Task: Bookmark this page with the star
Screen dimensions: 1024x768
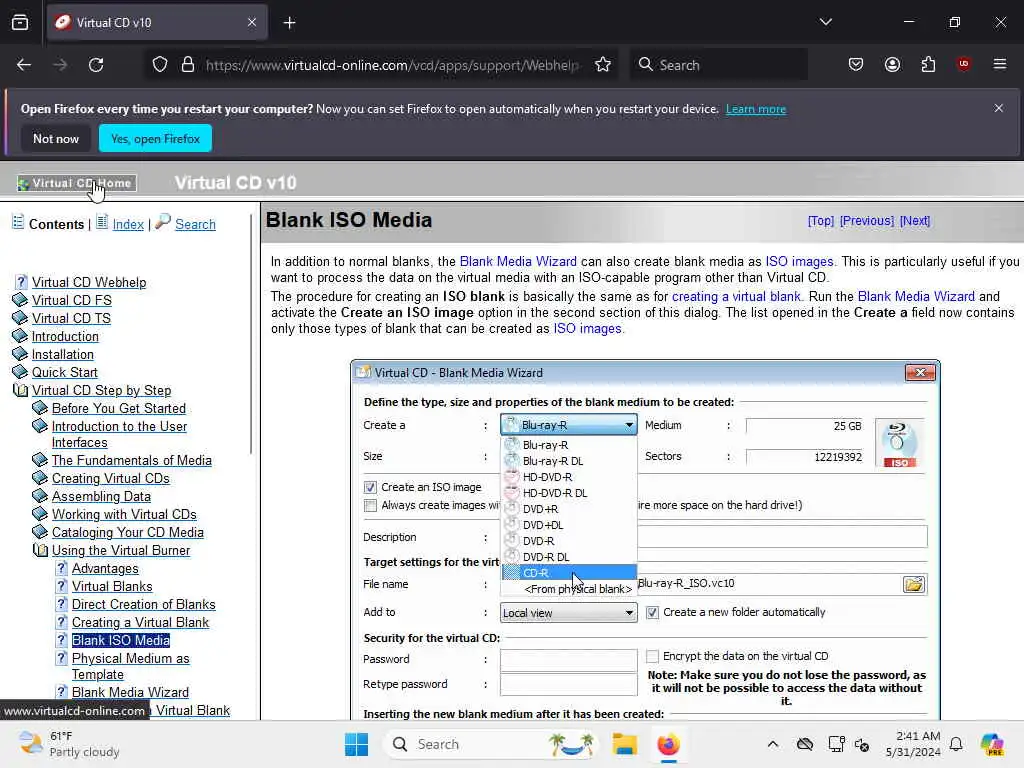Action: tap(603, 65)
